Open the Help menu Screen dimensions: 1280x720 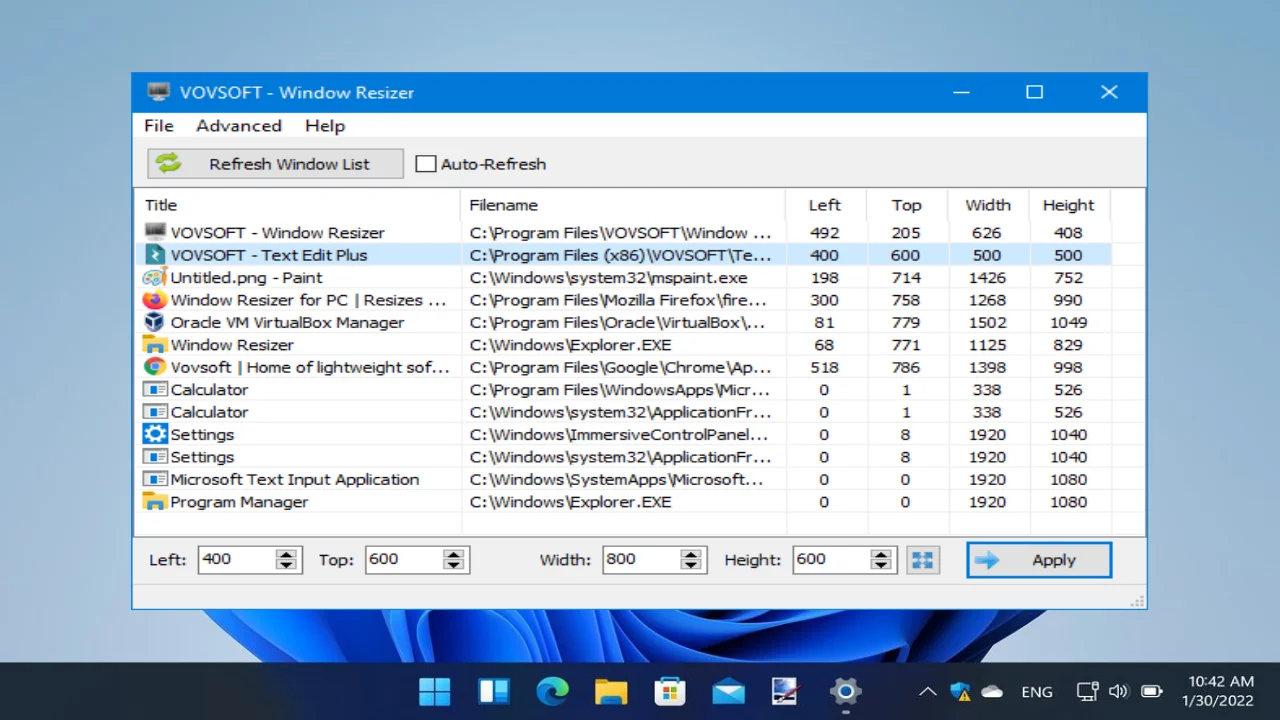pos(325,126)
